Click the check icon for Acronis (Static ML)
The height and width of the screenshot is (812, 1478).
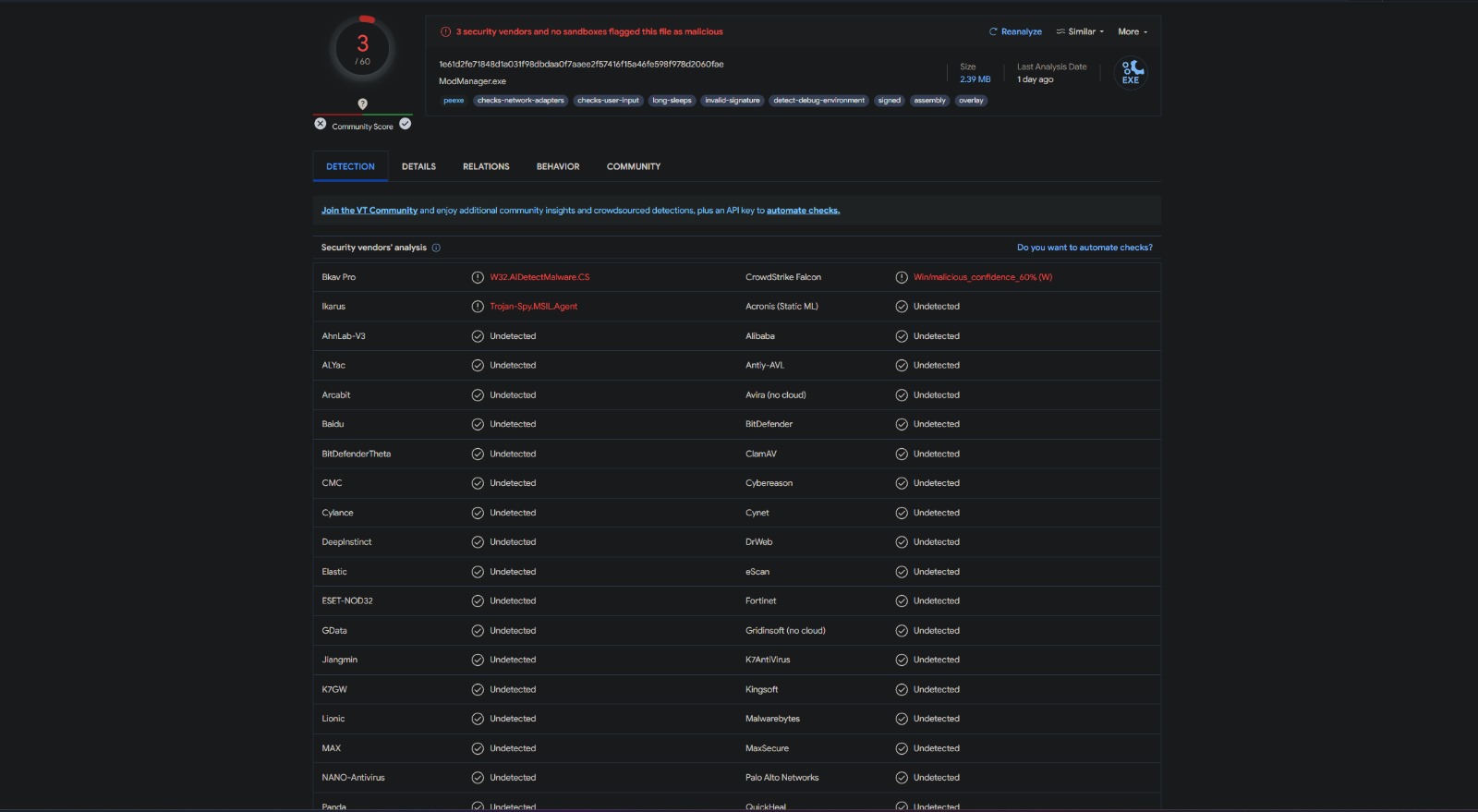[902, 307]
